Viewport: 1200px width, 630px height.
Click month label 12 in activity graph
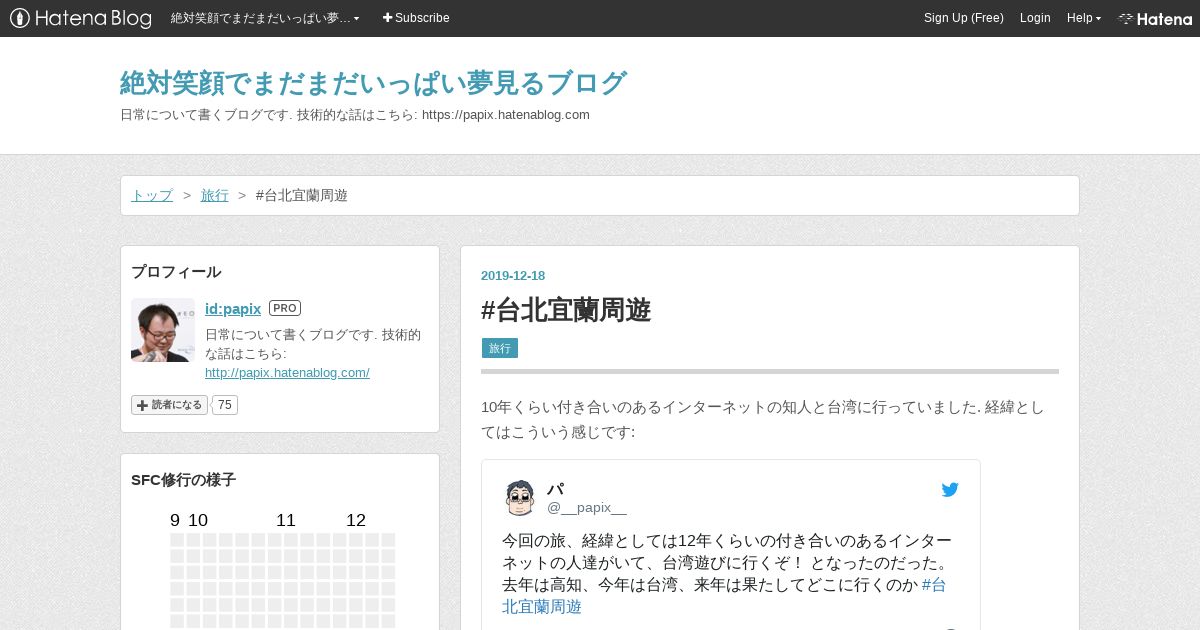tap(356, 520)
